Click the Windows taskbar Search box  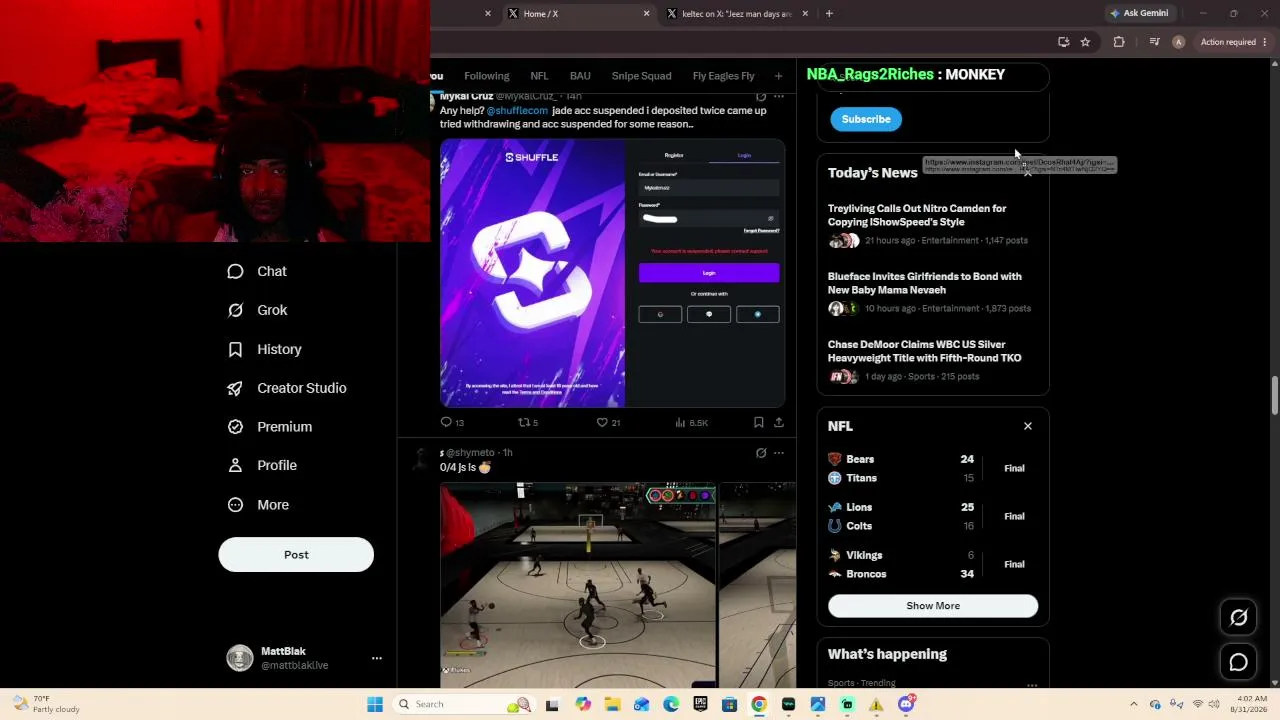(463, 704)
